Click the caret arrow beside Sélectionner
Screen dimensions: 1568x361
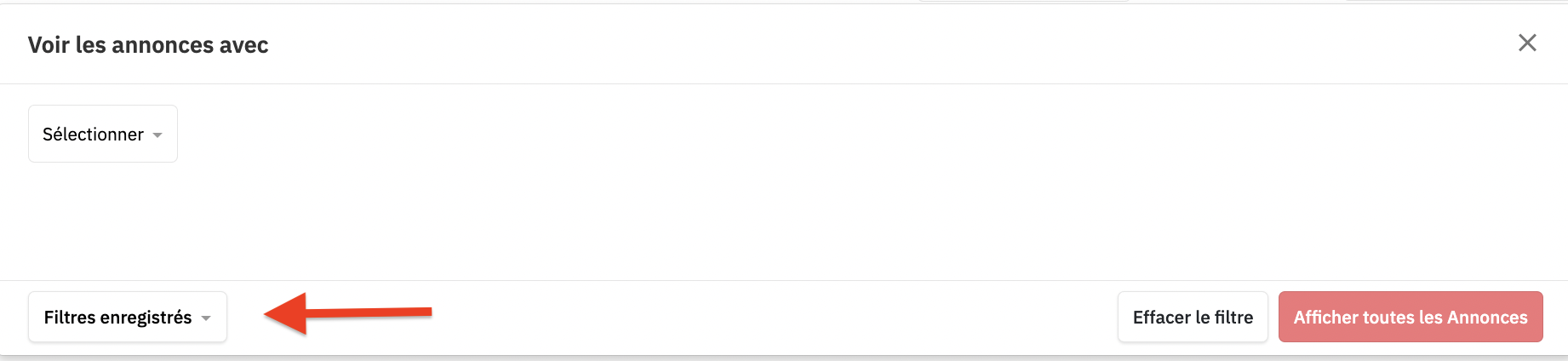tap(157, 135)
